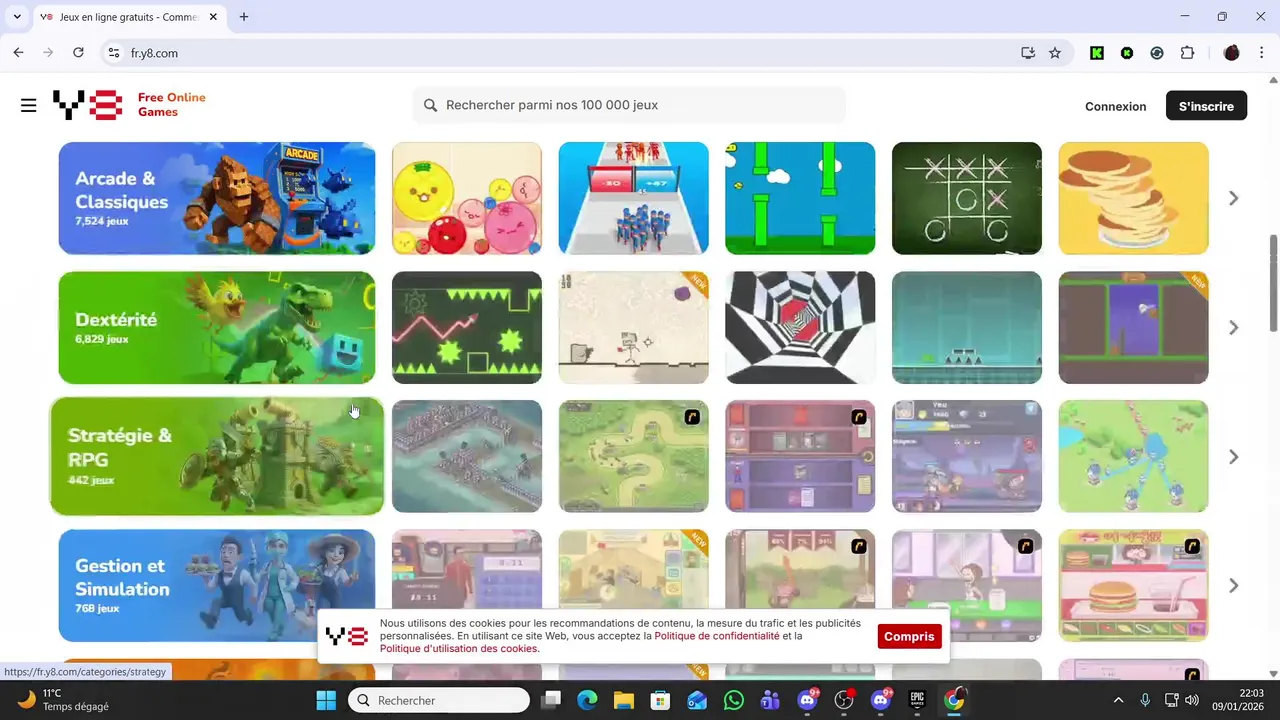
Task: View site information icon in address bar
Action: click(x=113, y=53)
